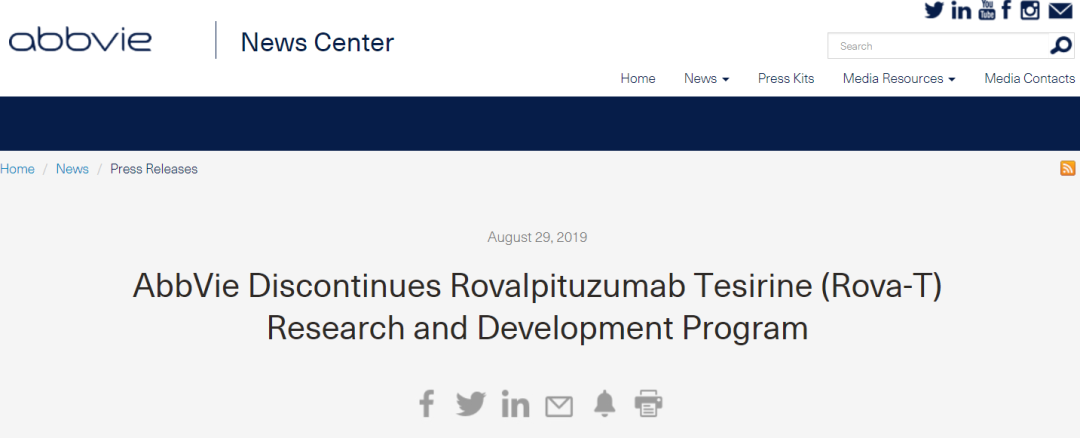Share article on Twitter below title
The image size is (1080, 438).
coord(471,404)
